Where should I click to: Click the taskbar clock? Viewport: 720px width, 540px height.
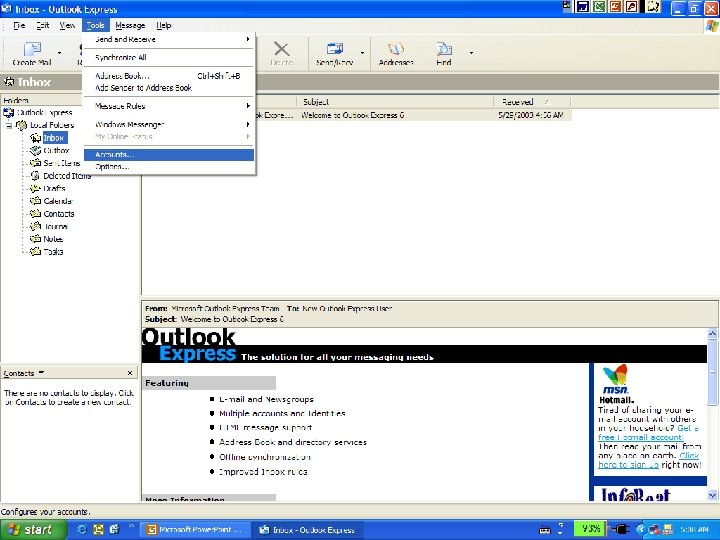click(694, 529)
